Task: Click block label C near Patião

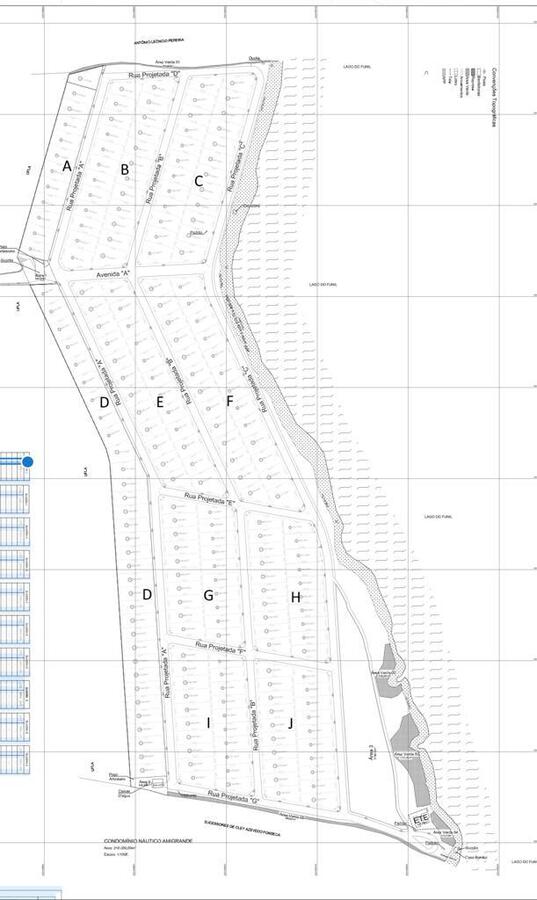Action: pos(199,181)
